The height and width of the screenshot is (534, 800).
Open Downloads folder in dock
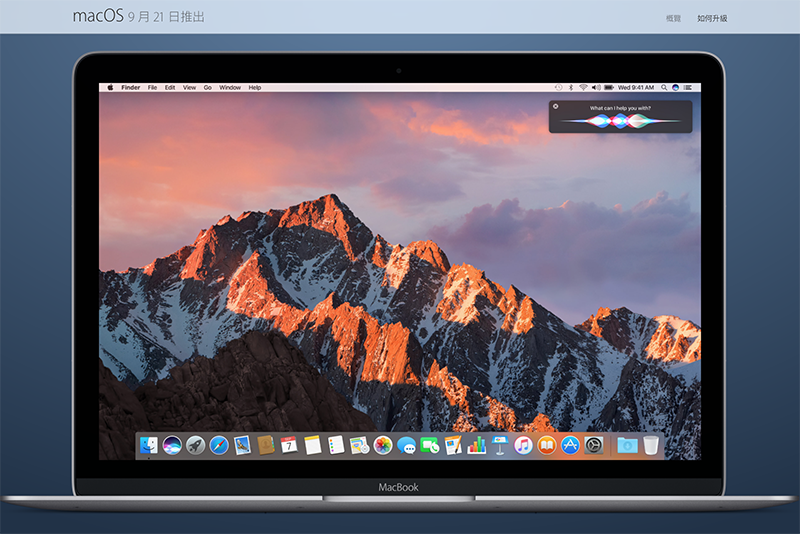point(627,445)
